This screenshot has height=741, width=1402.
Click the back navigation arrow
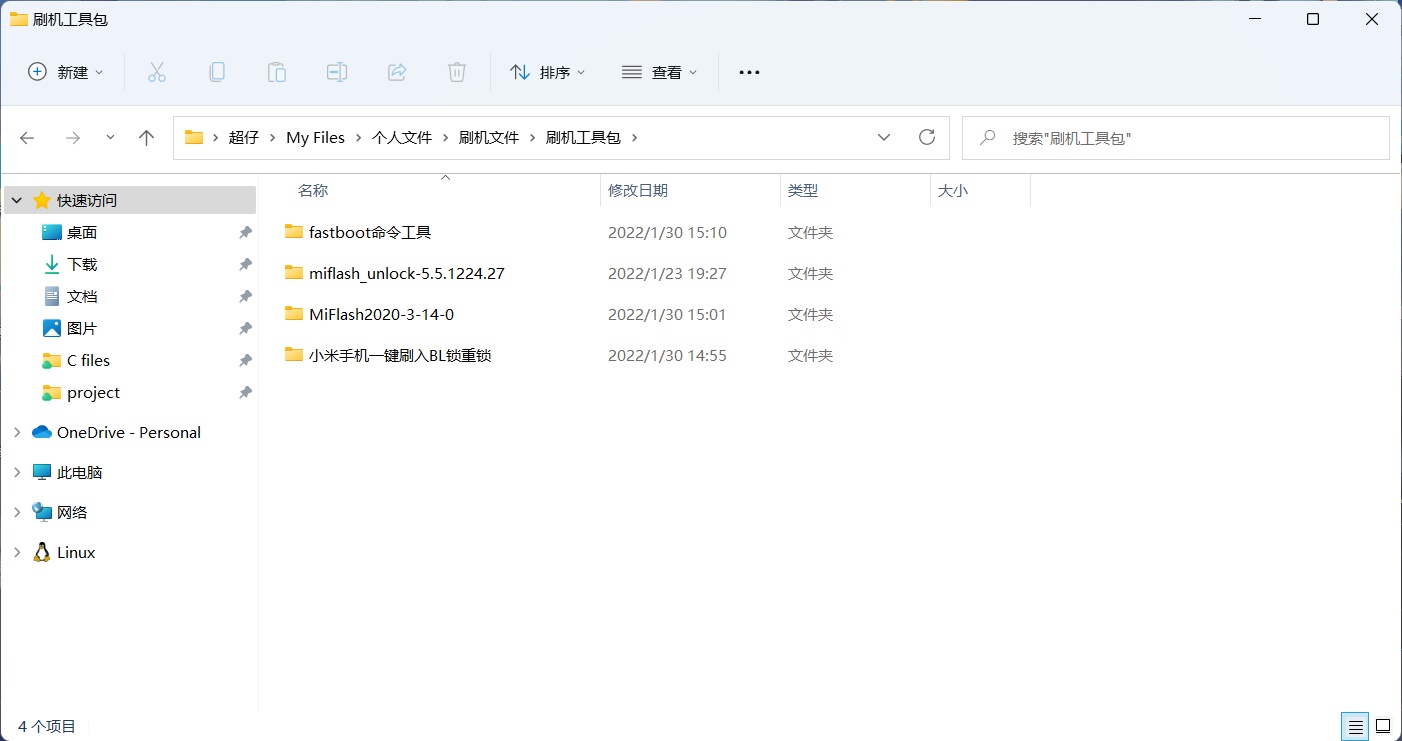pos(27,137)
